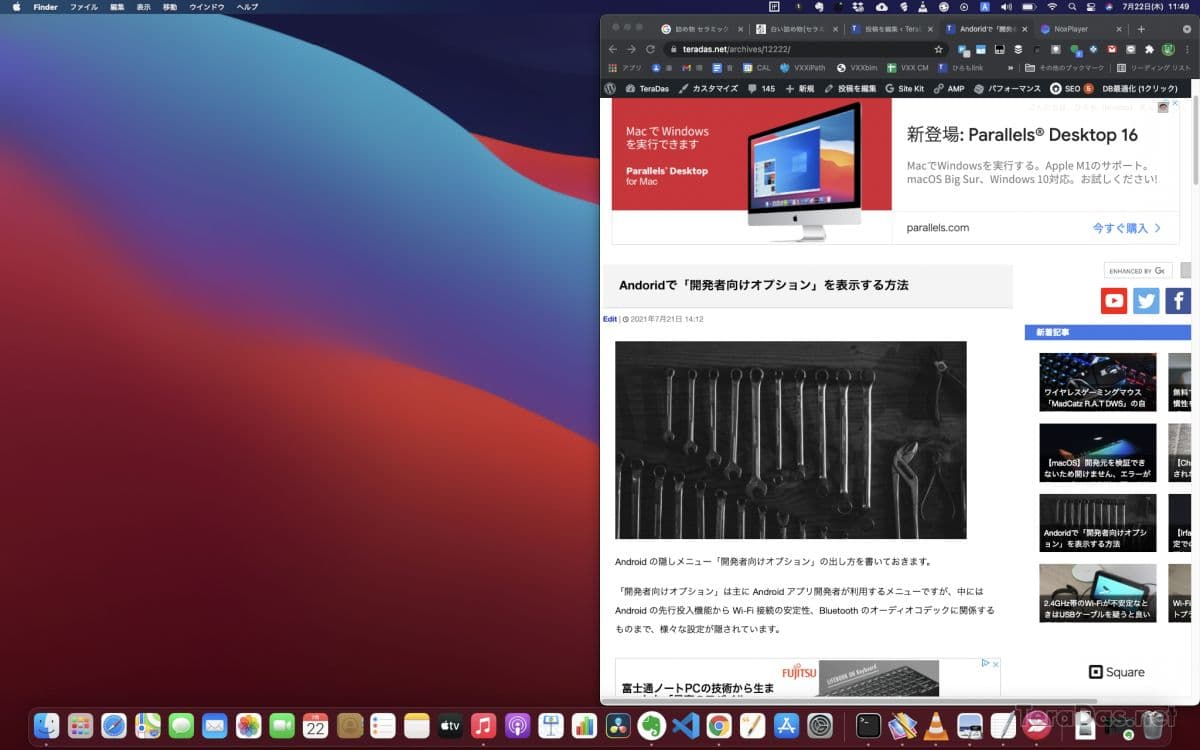Open the WordPress logo menu in admin bar
The height and width of the screenshot is (750, 1200).
tap(610, 88)
